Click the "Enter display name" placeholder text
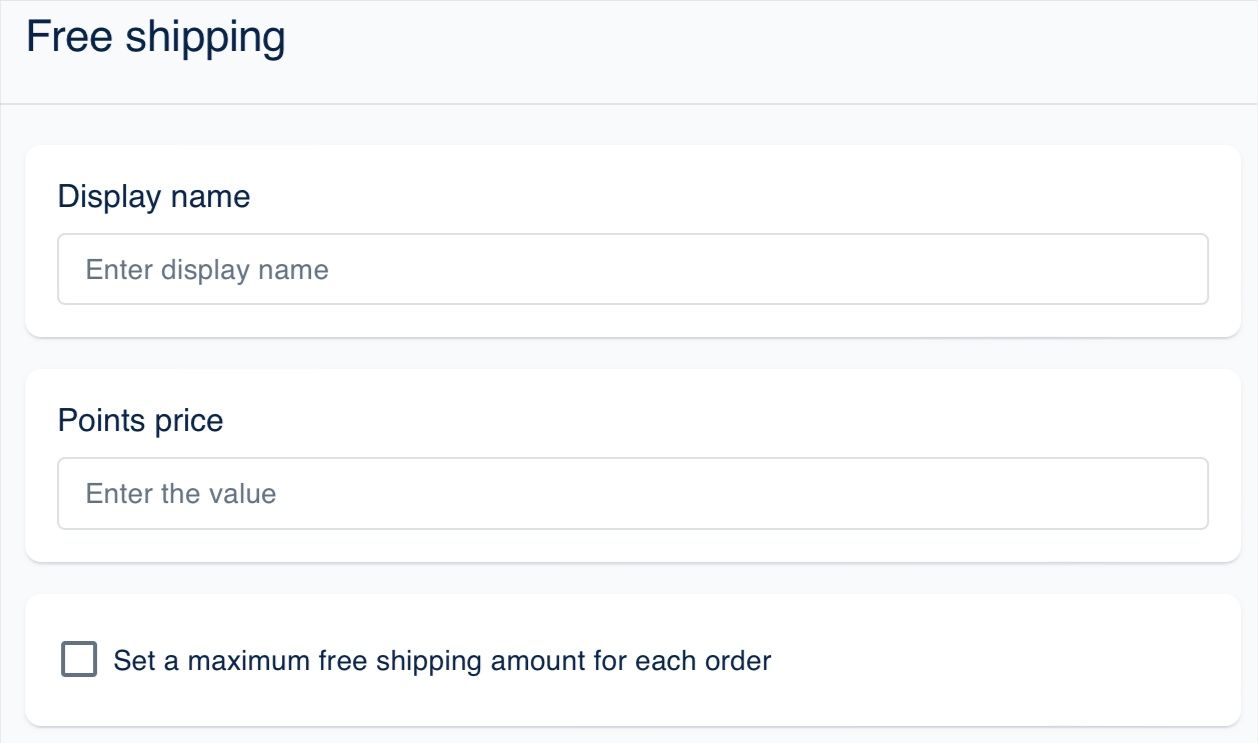 pos(207,270)
